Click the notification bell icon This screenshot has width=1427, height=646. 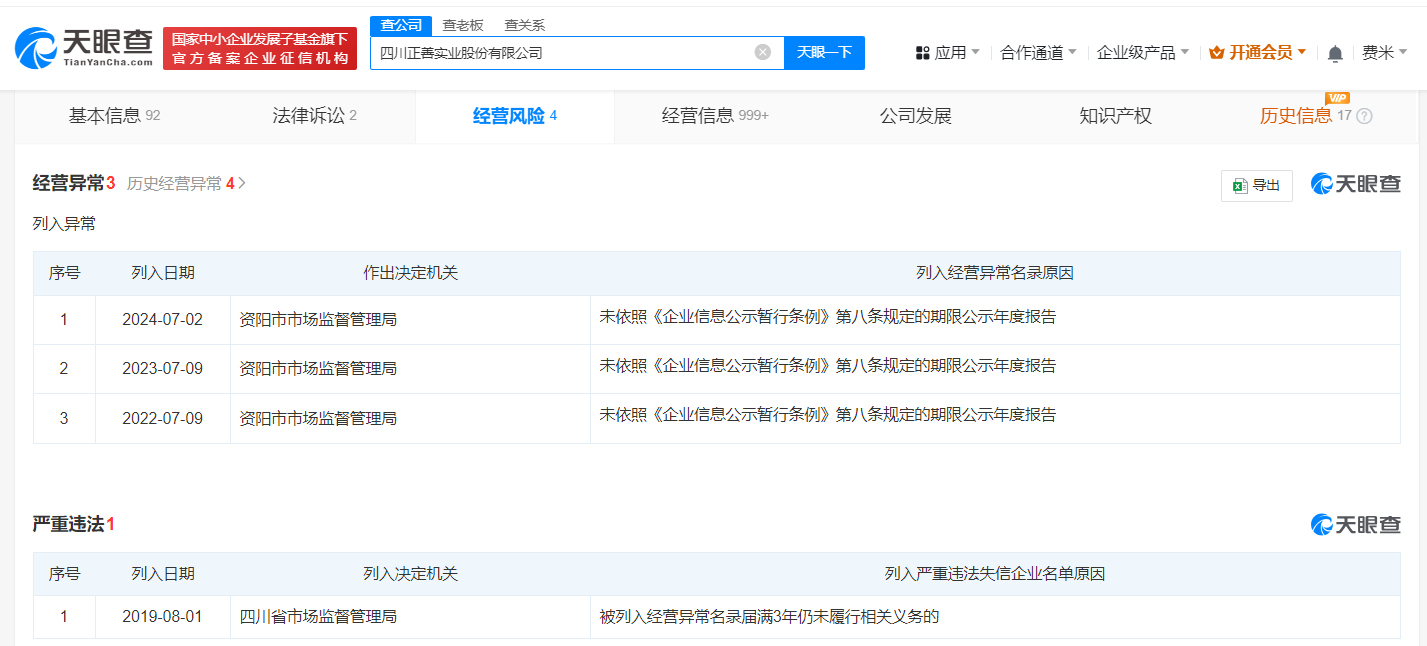point(1334,52)
